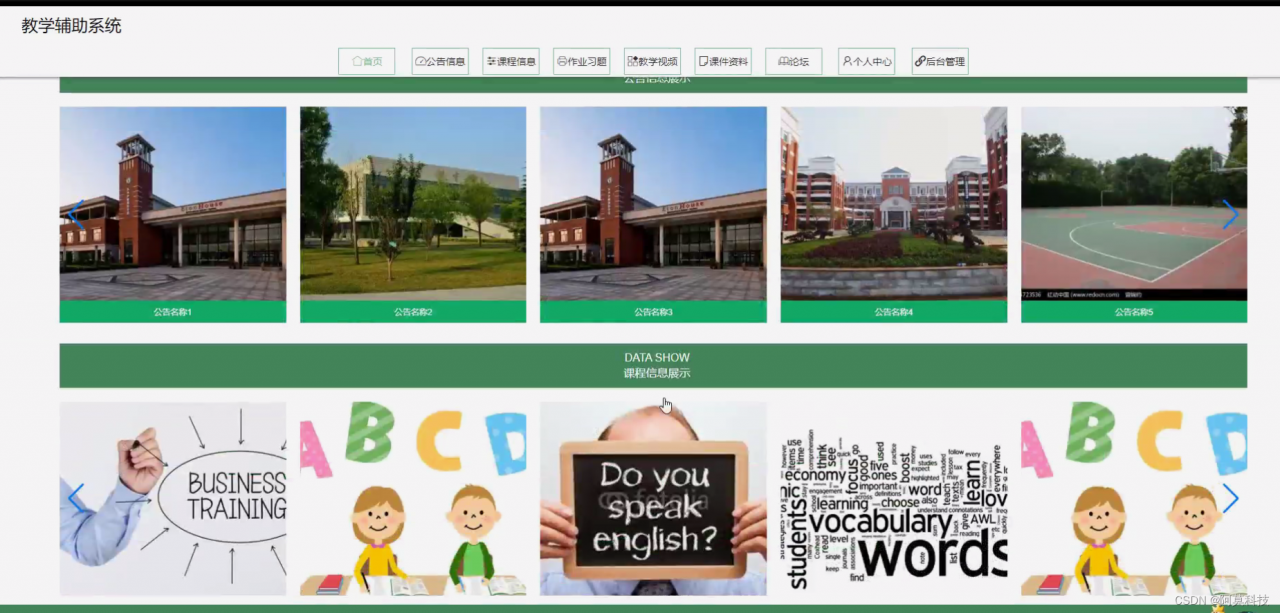Open the image above 公告名称4

(x=894, y=204)
